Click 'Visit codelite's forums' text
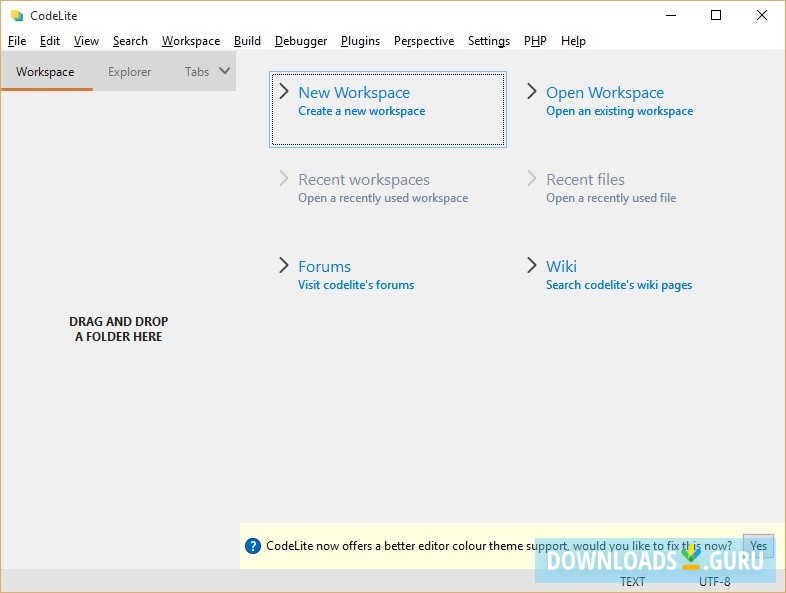The height and width of the screenshot is (593, 786). 356,285
